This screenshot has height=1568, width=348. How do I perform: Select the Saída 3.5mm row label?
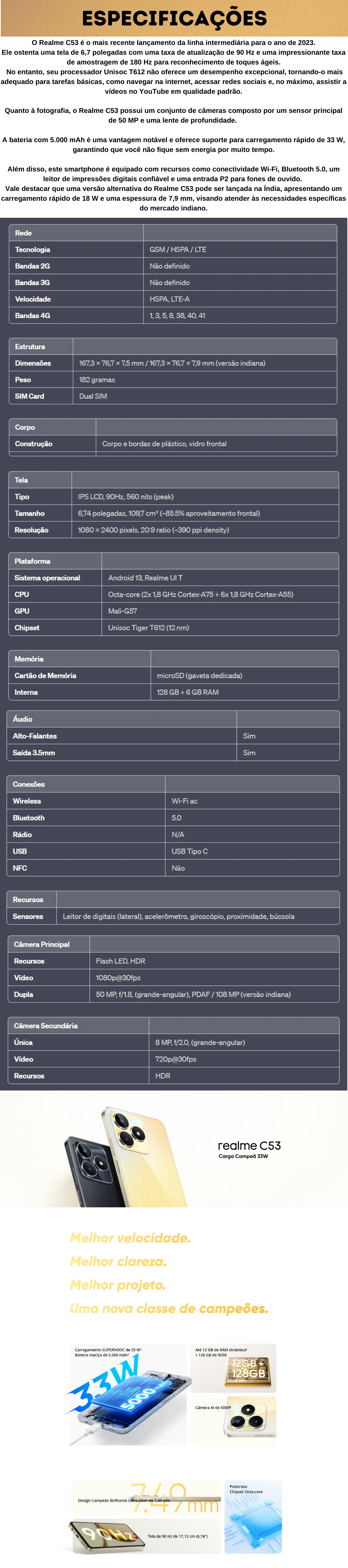[34, 752]
